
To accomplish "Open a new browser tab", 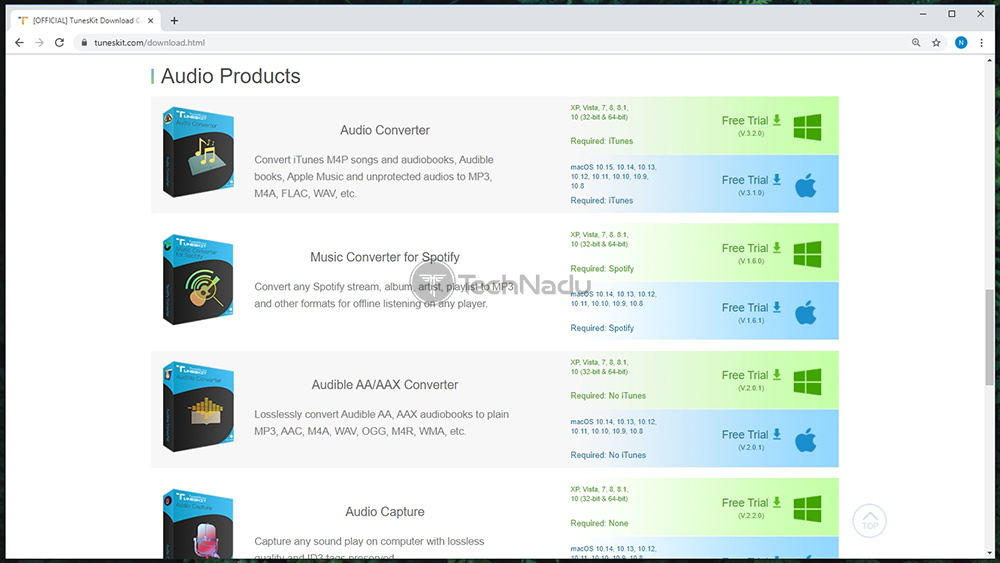I will coord(174,20).
